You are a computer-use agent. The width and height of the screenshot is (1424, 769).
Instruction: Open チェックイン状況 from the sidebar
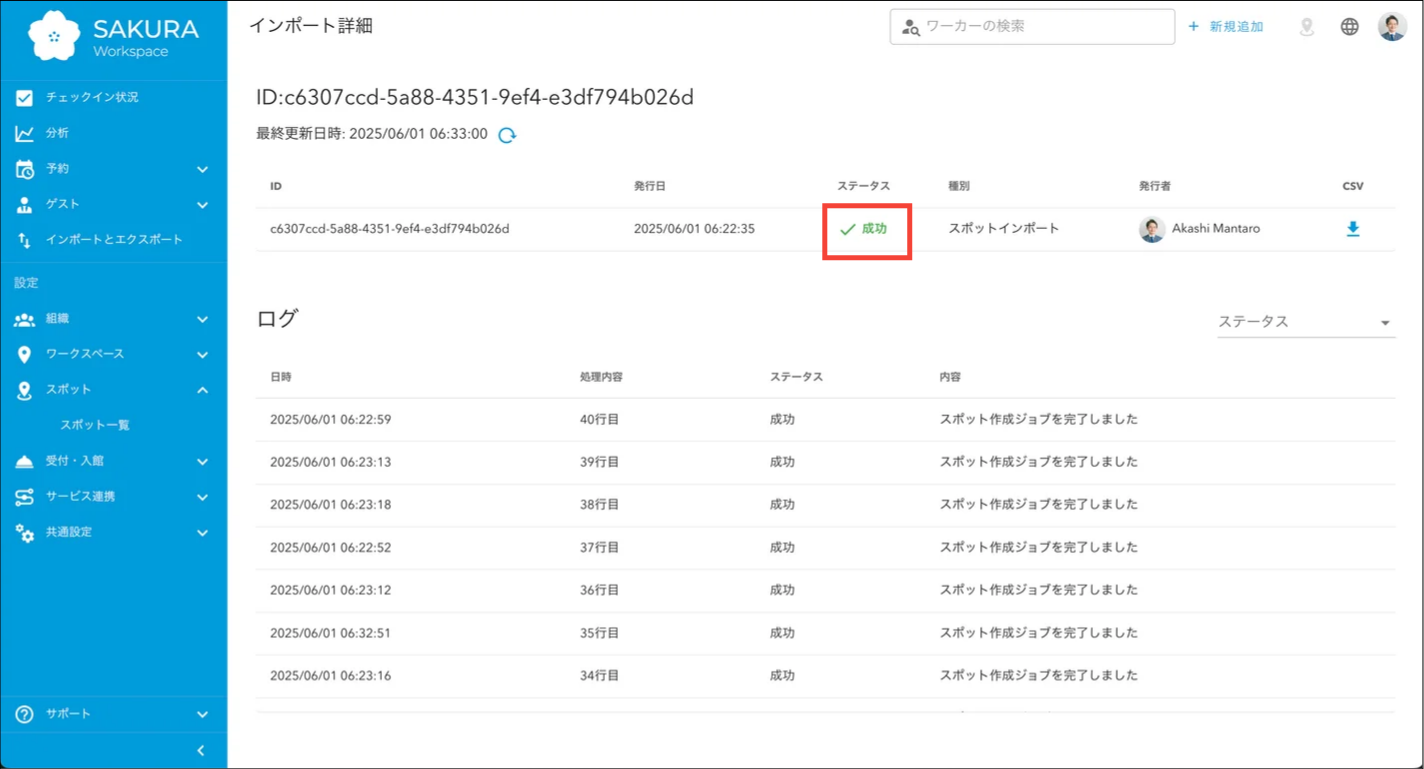[x=91, y=98]
